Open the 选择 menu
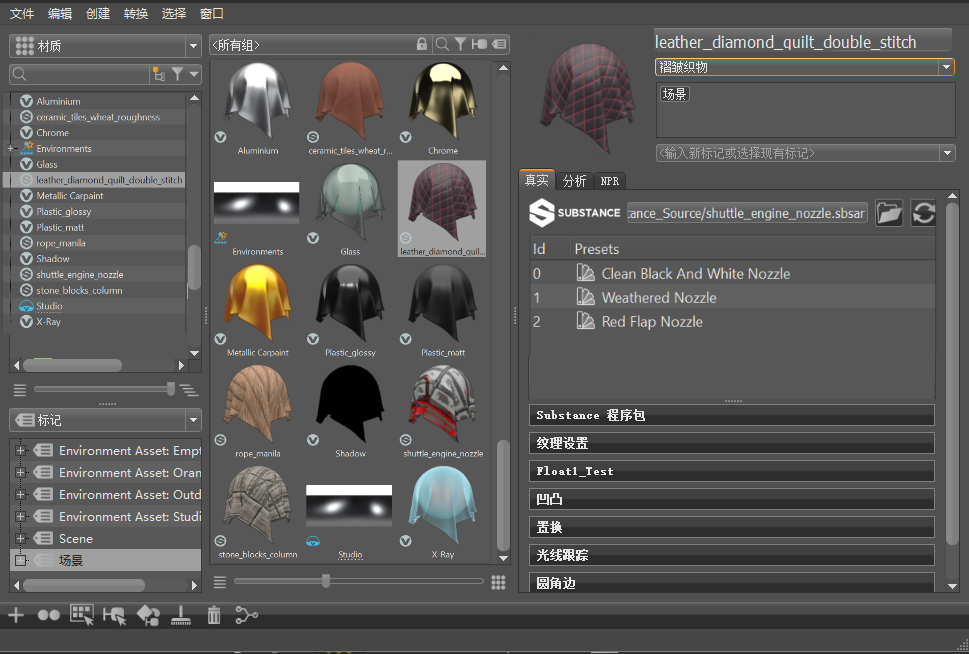Viewport: 969px width, 654px height. tap(174, 13)
